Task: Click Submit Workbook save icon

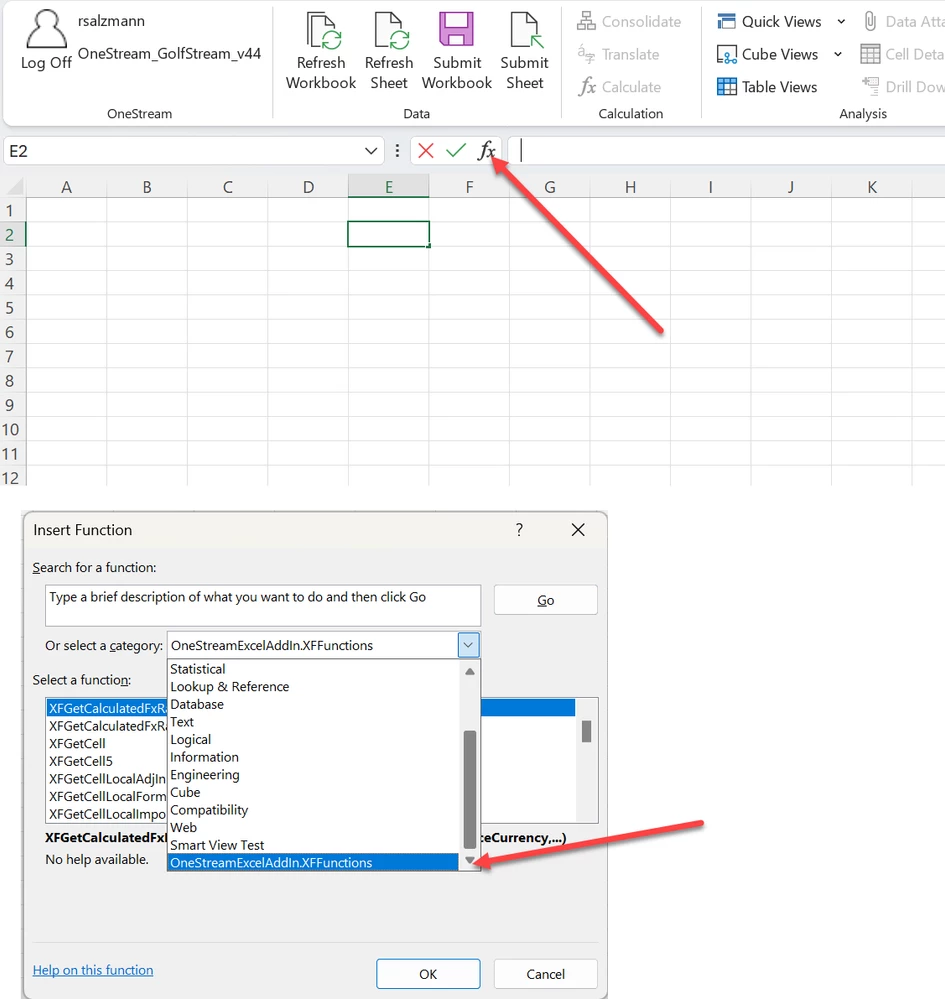Action: (456, 29)
